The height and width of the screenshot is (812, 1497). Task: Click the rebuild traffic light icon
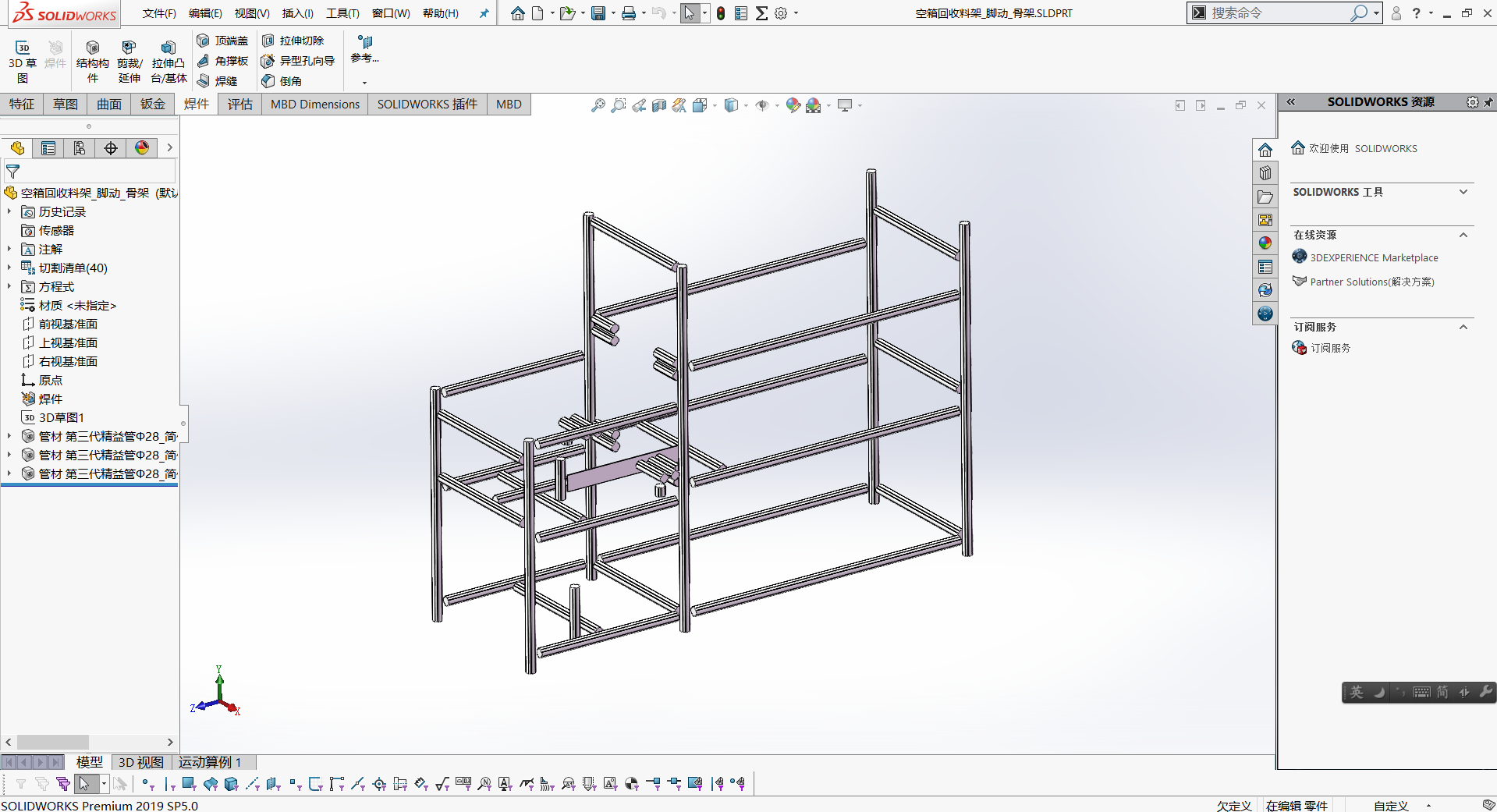pyautogui.click(x=721, y=13)
